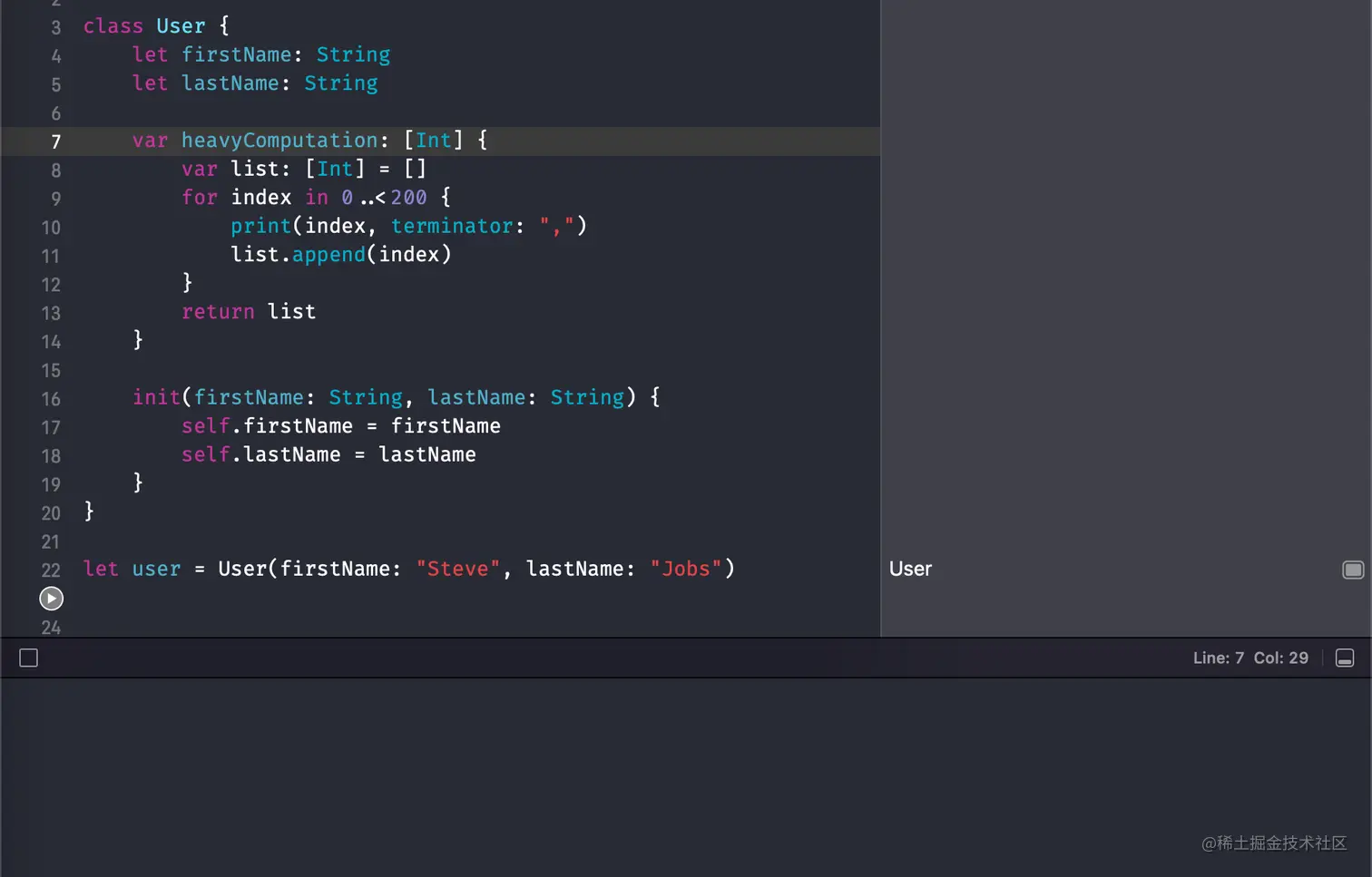1372x877 pixels.
Task: Click 'return list' statement
Action: point(249,312)
